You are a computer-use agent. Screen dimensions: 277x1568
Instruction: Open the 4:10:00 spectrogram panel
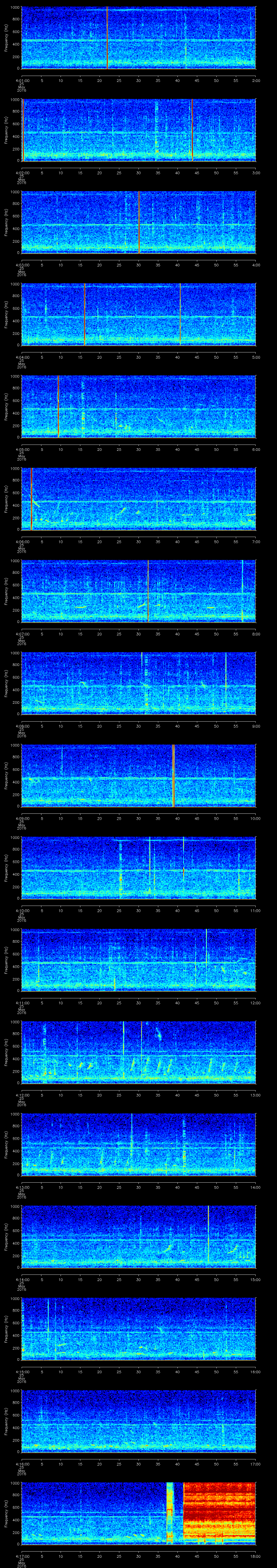[x=139, y=868]
